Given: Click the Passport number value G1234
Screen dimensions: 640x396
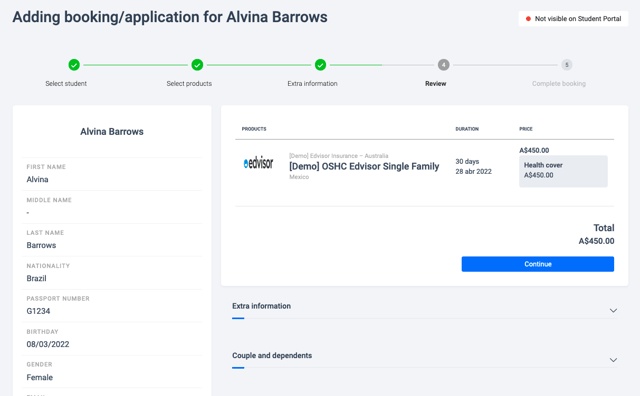Looking at the screenshot, I should [38, 311].
